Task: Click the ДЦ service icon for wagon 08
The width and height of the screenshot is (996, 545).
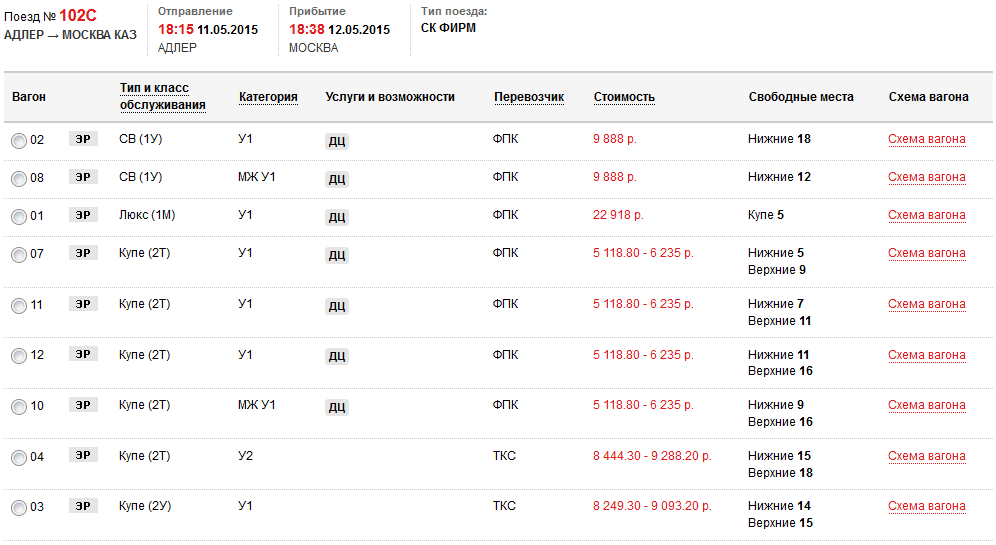Action: click(337, 179)
